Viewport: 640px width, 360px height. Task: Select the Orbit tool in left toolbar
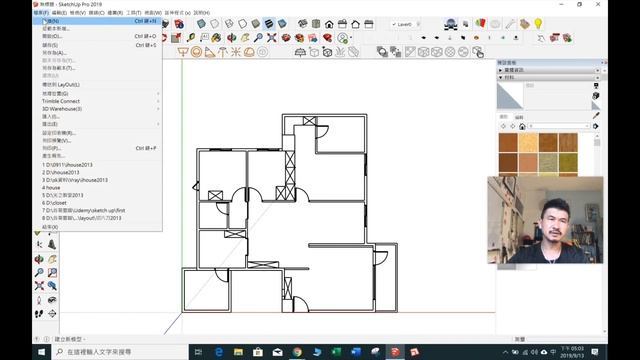39,259
